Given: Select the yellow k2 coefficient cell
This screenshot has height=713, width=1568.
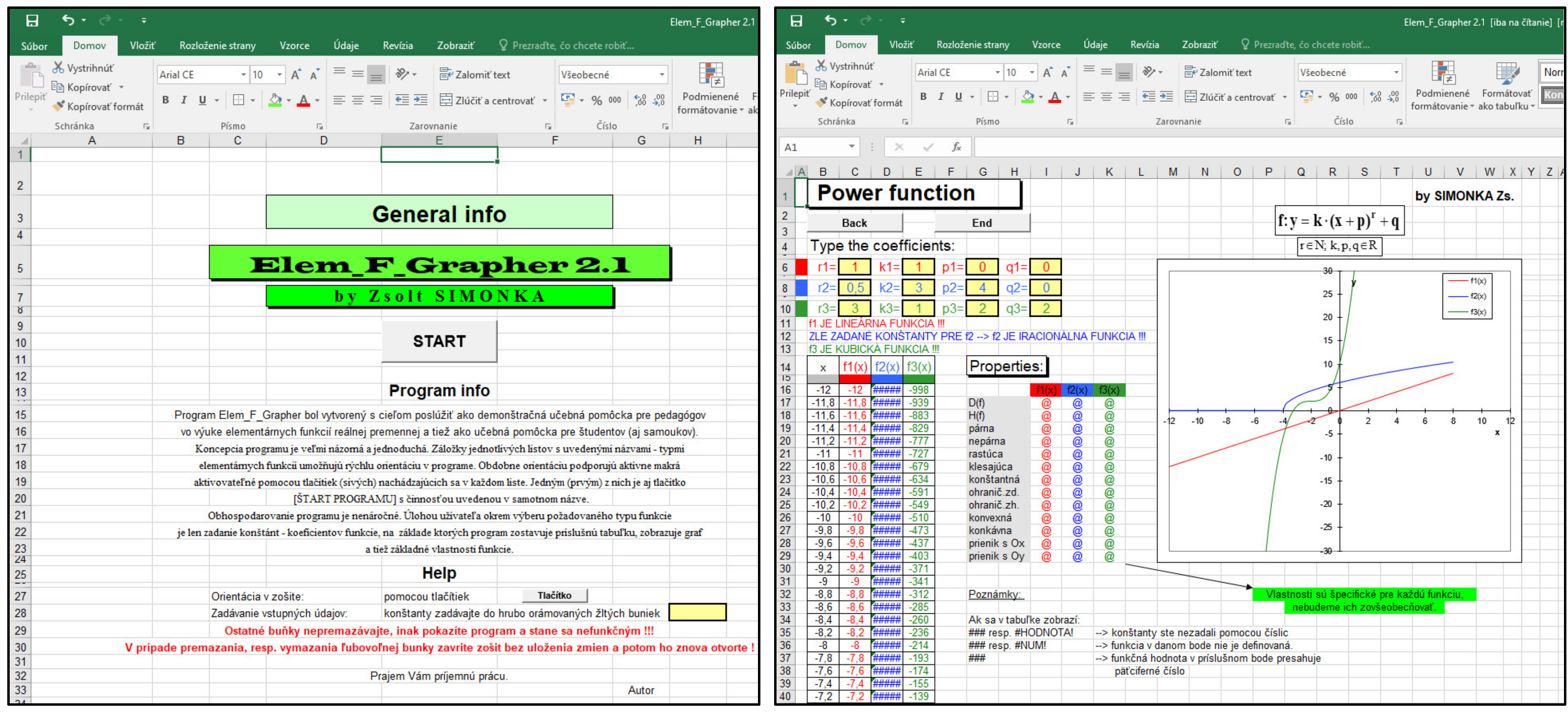Looking at the screenshot, I should coord(919,288).
